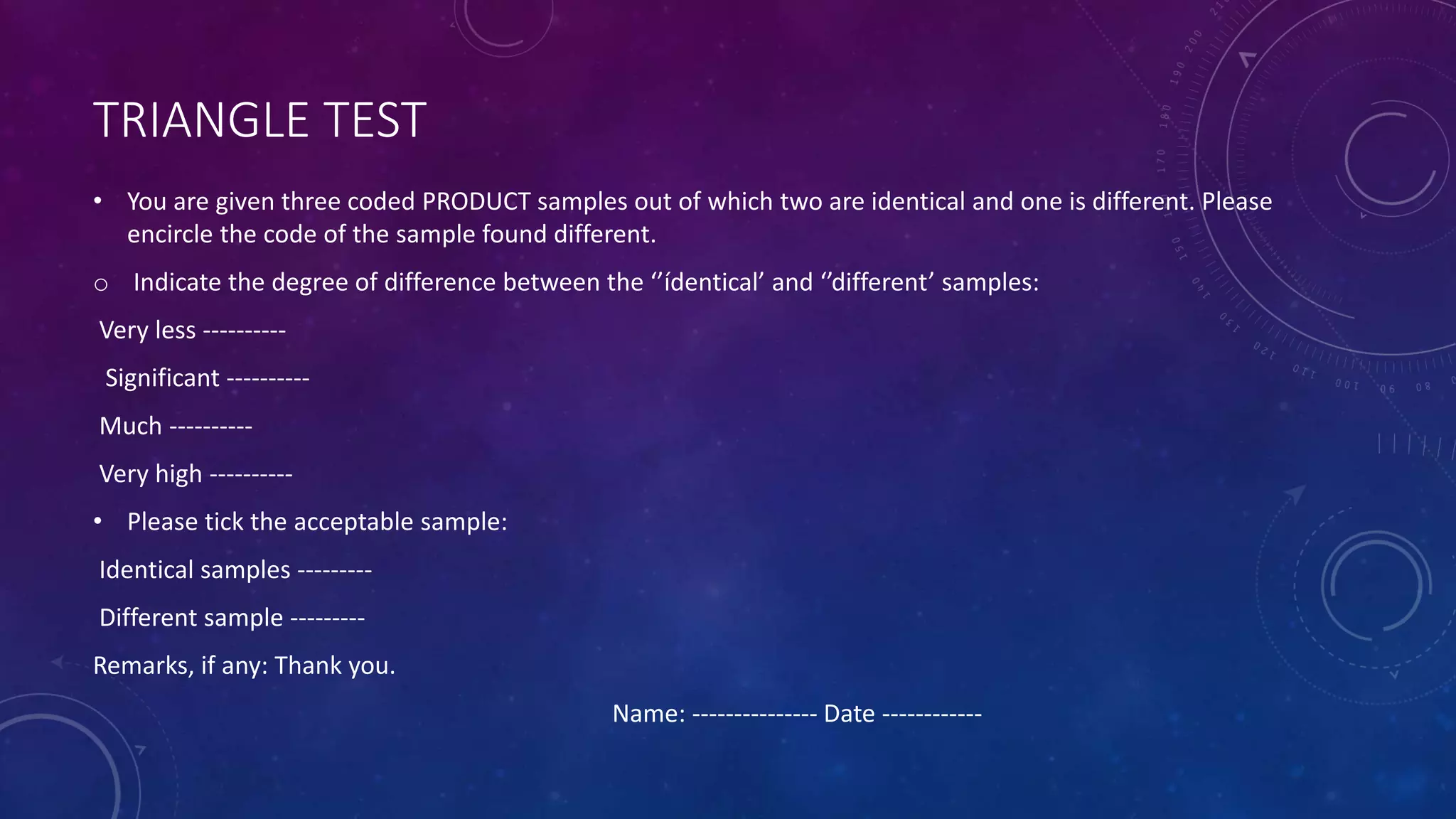1456x819 pixels.
Task: Tick the blank beside 'Different sample'
Action: (x=328, y=618)
